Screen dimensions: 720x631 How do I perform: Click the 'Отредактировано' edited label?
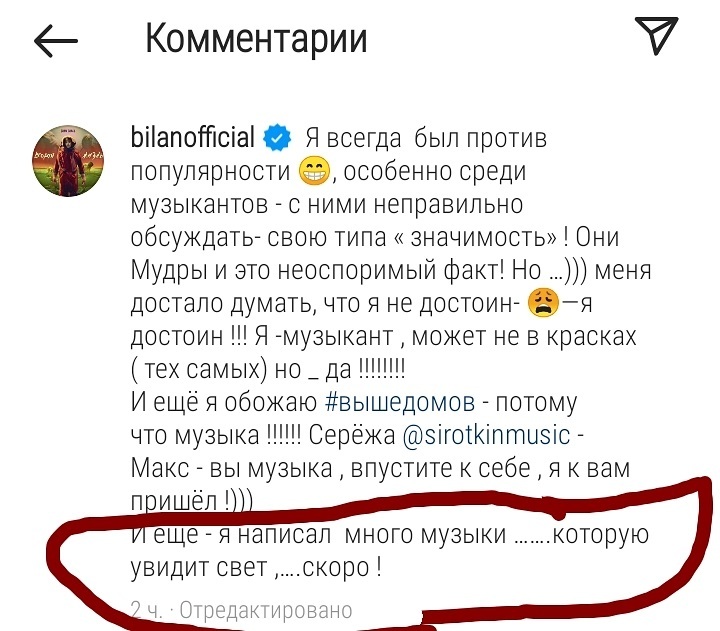pos(266,610)
